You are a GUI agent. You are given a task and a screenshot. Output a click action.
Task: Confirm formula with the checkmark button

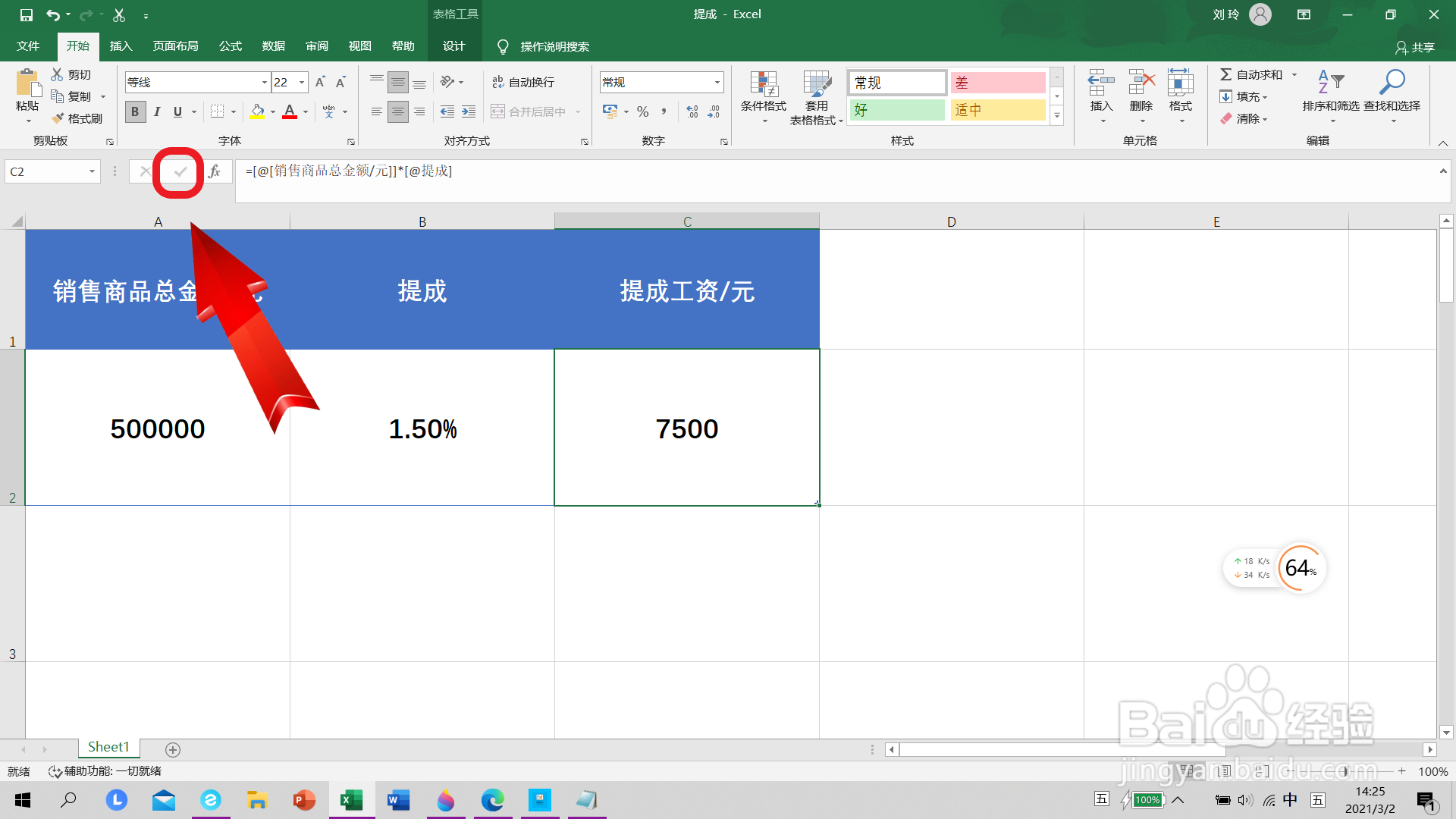[179, 171]
